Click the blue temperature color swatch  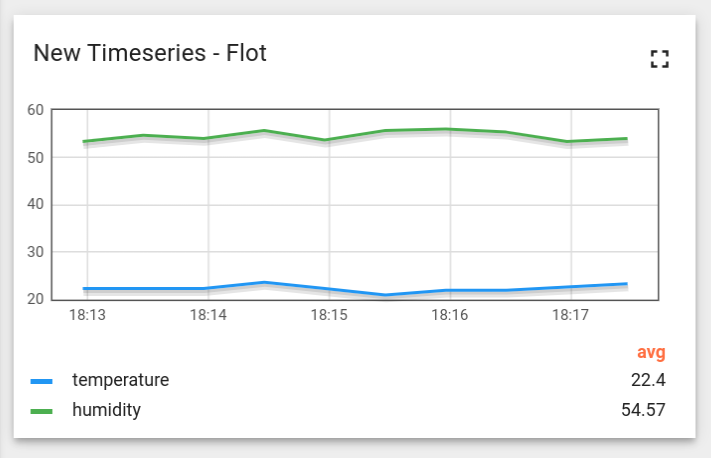[x=42, y=381]
